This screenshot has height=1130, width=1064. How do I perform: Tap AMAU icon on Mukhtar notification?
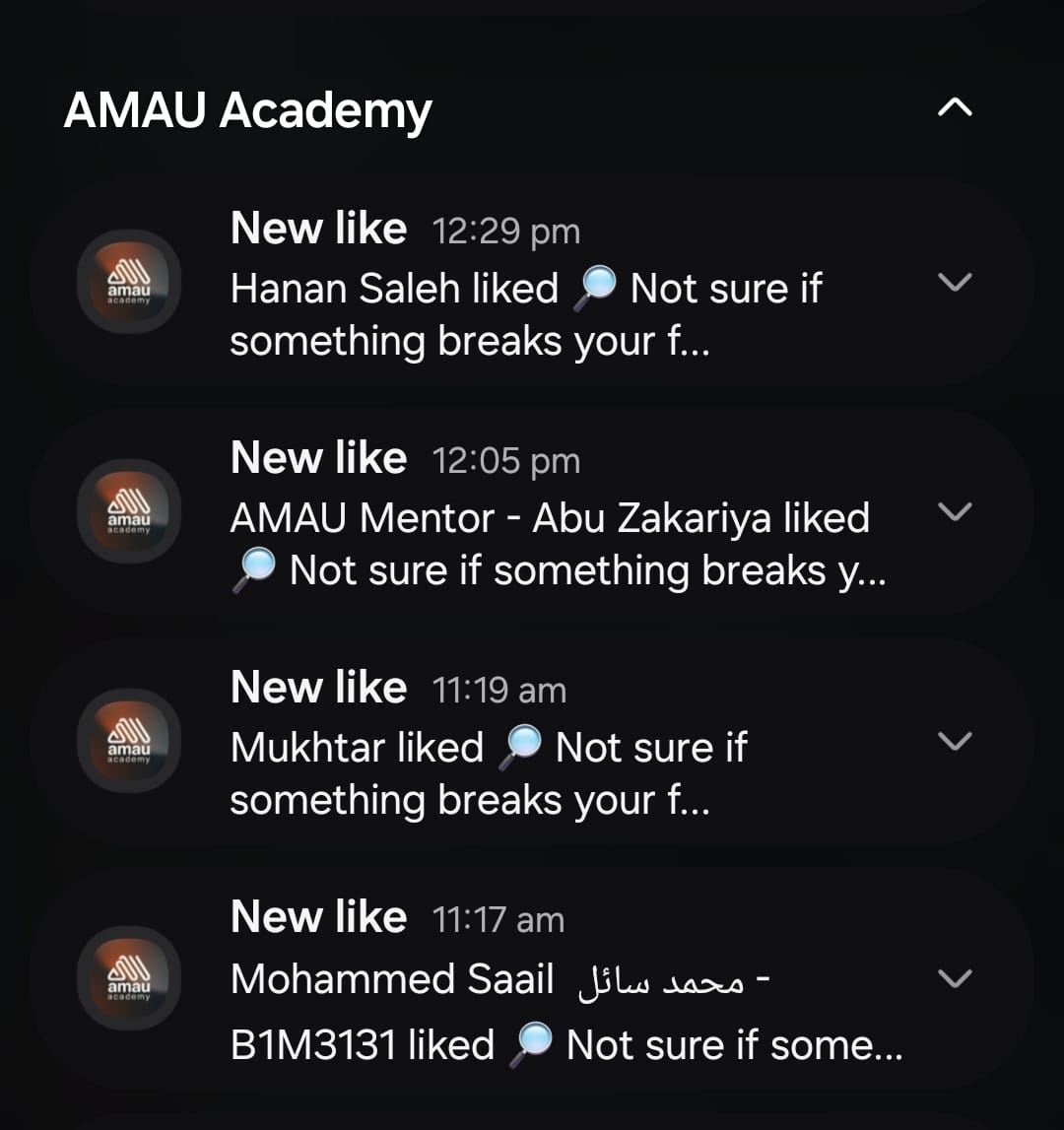129,741
